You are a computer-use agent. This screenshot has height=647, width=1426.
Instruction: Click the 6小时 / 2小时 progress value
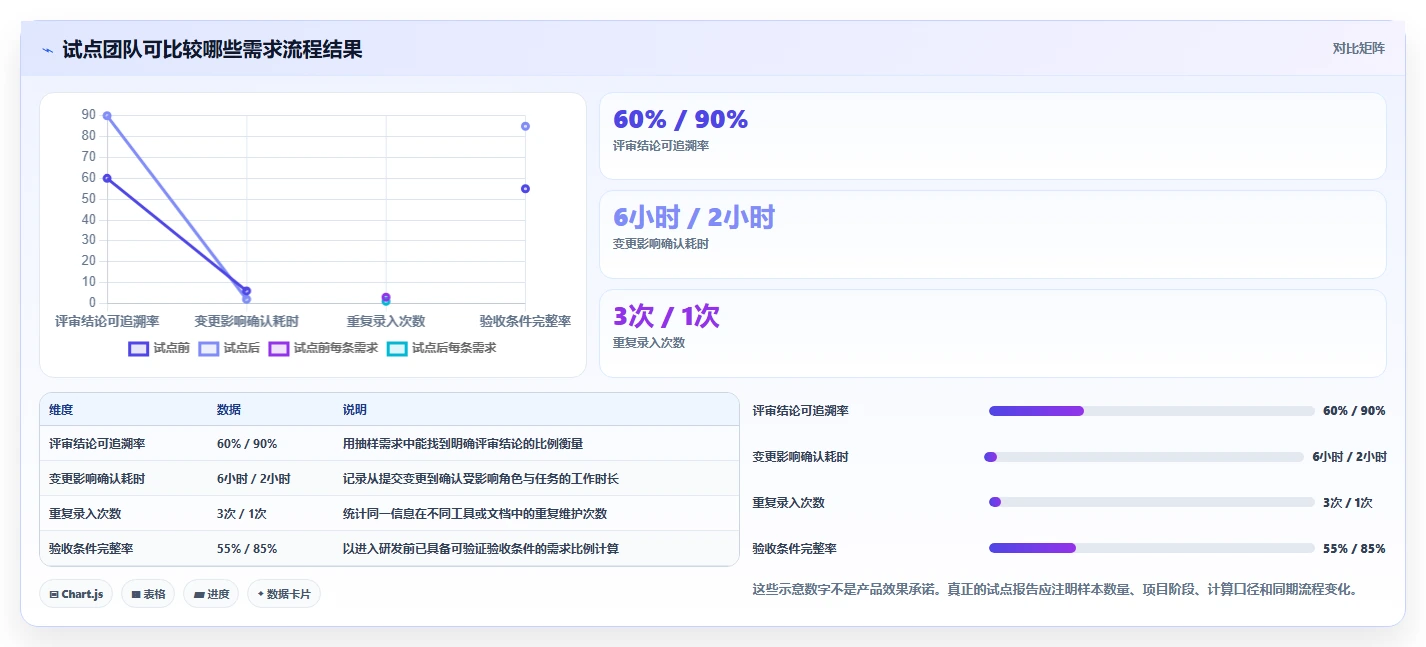pyautogui.click(x=1349, y=457)
